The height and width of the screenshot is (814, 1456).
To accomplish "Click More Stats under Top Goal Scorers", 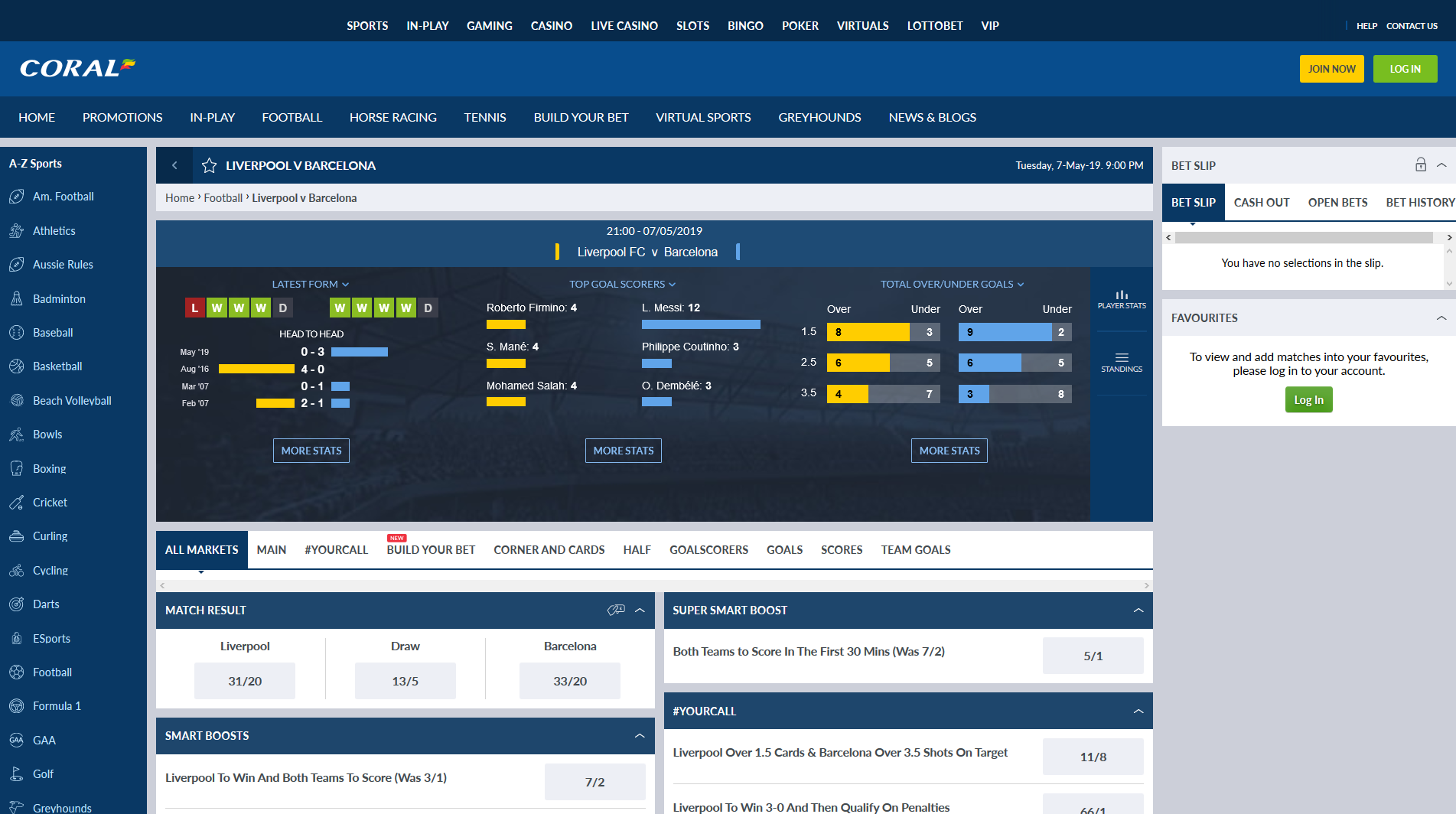I will tap(624, 451).
